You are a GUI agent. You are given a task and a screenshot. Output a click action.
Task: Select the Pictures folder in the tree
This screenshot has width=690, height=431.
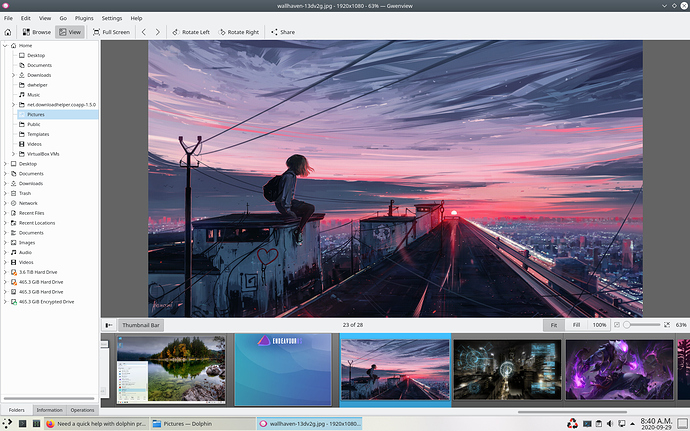[58, 114]
